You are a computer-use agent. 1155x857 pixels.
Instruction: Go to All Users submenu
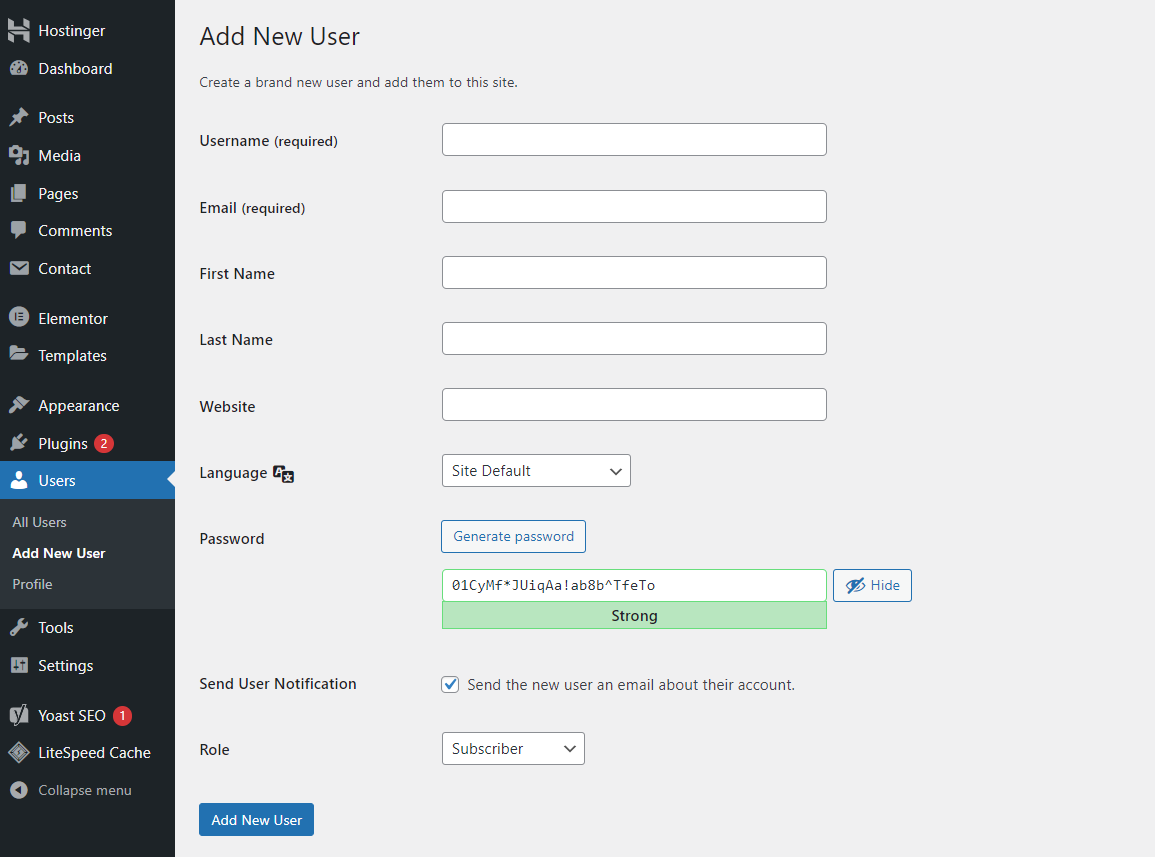point(40,522)
